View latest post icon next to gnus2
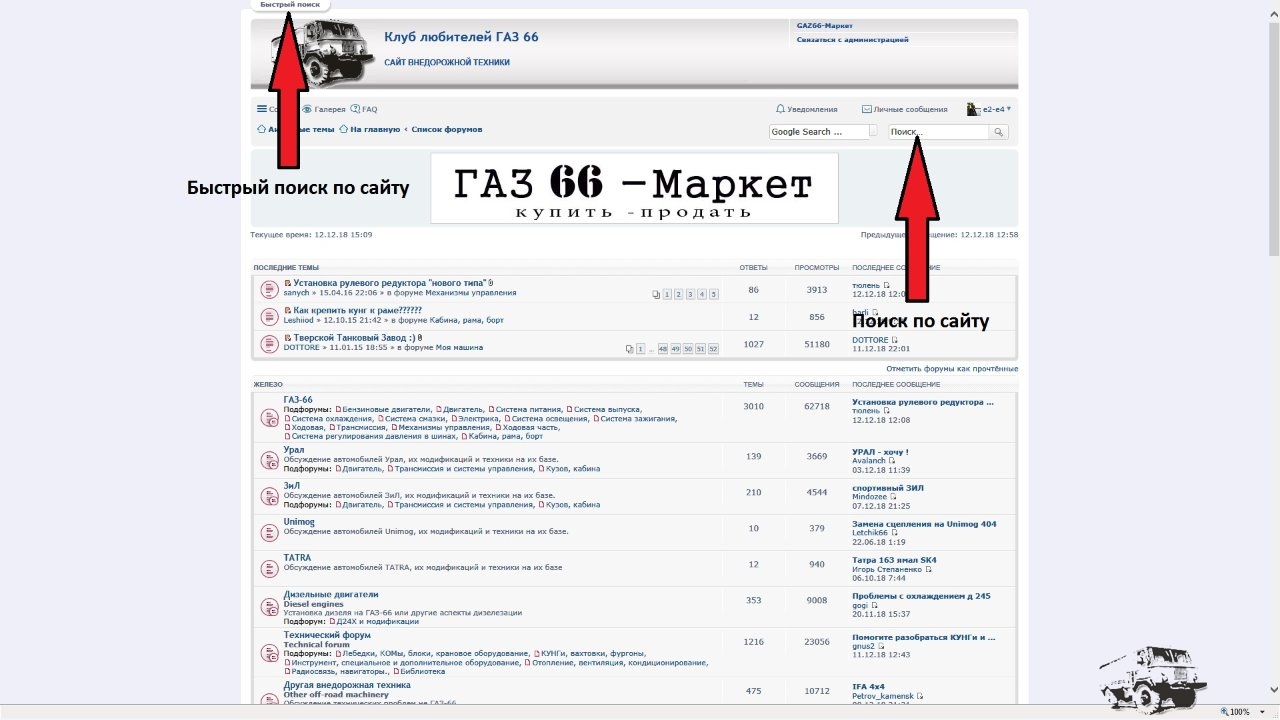 880,646
